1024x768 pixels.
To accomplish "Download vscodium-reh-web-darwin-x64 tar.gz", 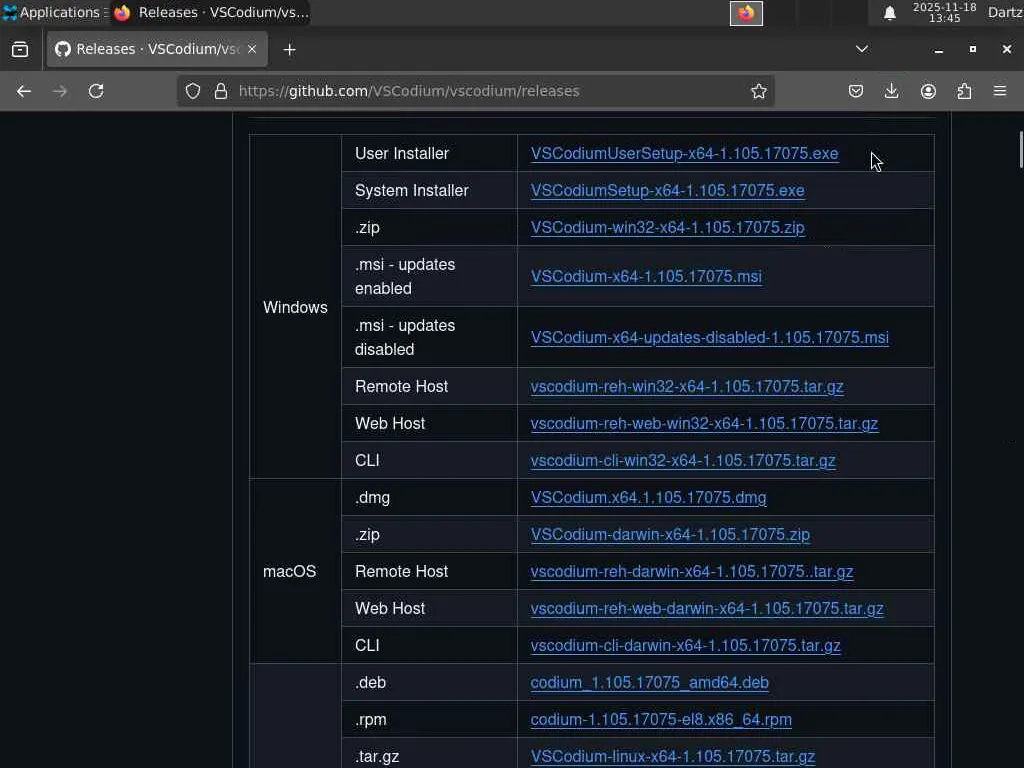I will (x=707, y=609).
